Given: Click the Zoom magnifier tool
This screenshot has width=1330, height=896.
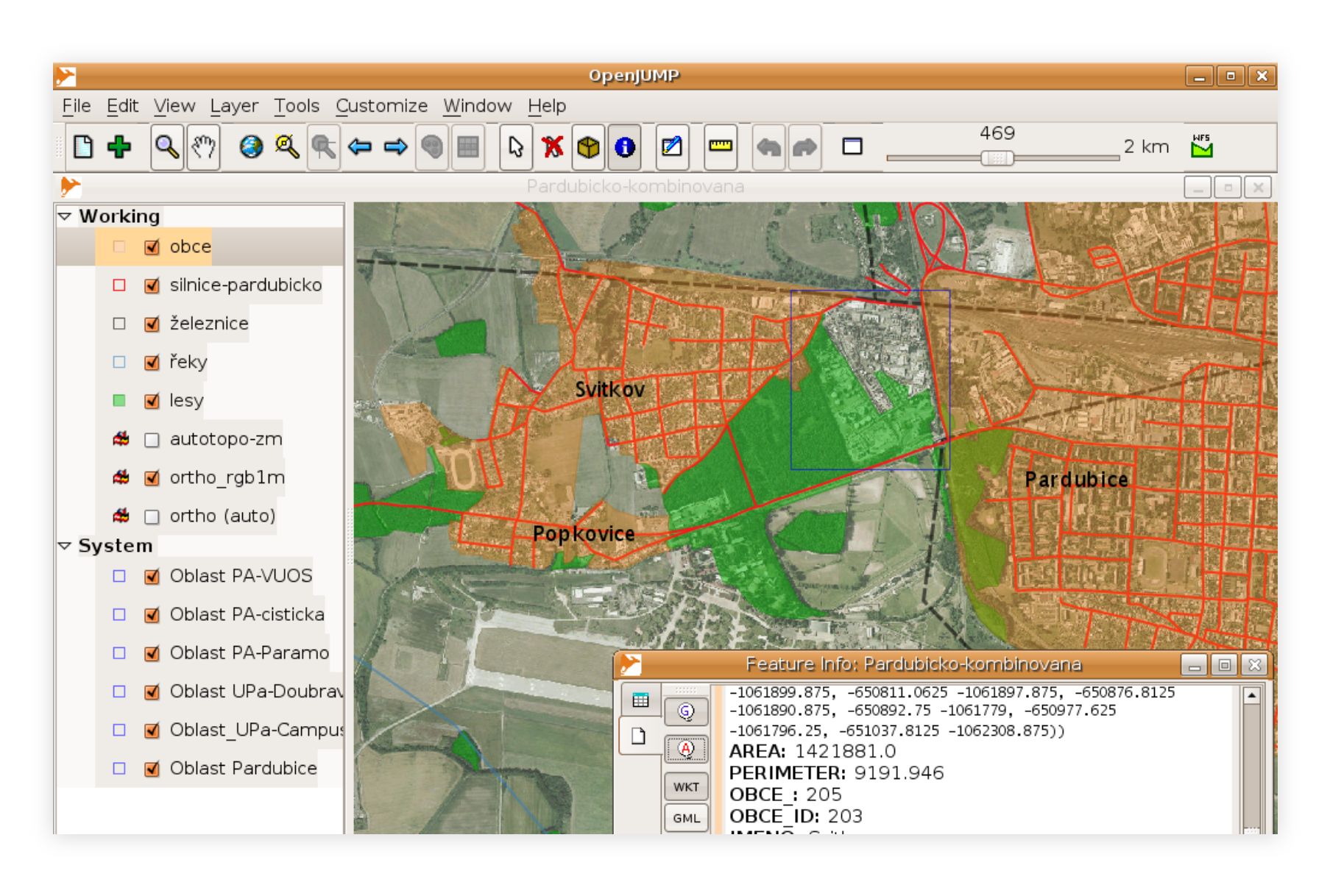Looking at the screenshot, I should coord(167,148).
